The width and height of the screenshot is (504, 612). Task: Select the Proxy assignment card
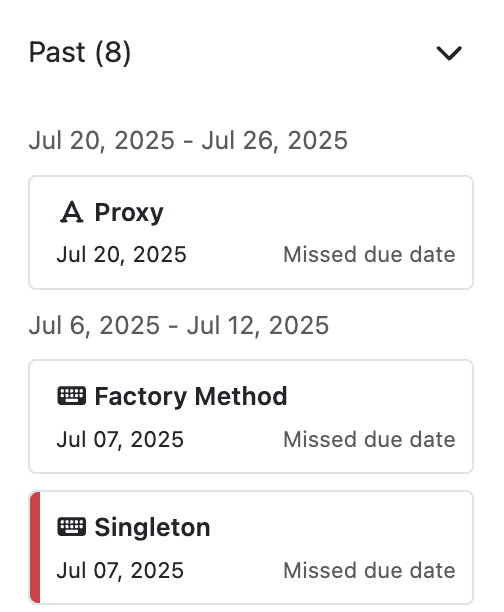251,233
